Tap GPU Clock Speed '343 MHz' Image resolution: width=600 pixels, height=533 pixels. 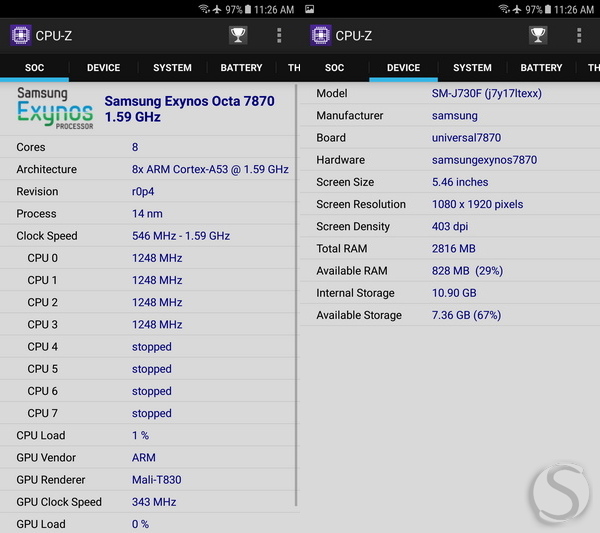[154, 502]
